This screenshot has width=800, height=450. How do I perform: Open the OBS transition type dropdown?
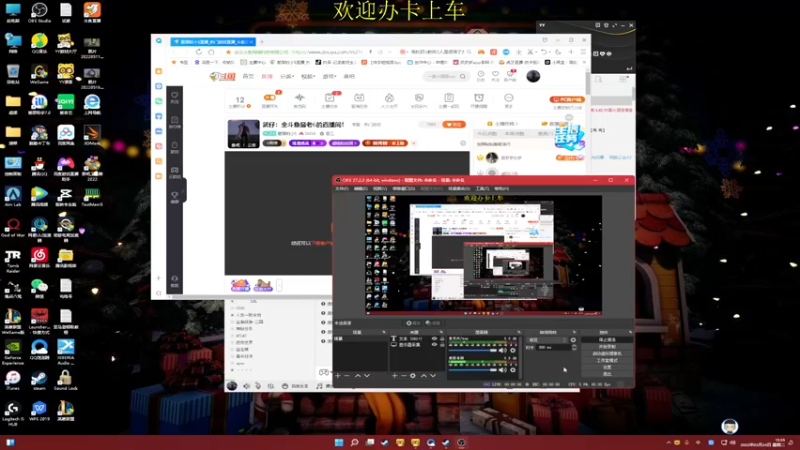coord(547,340)
